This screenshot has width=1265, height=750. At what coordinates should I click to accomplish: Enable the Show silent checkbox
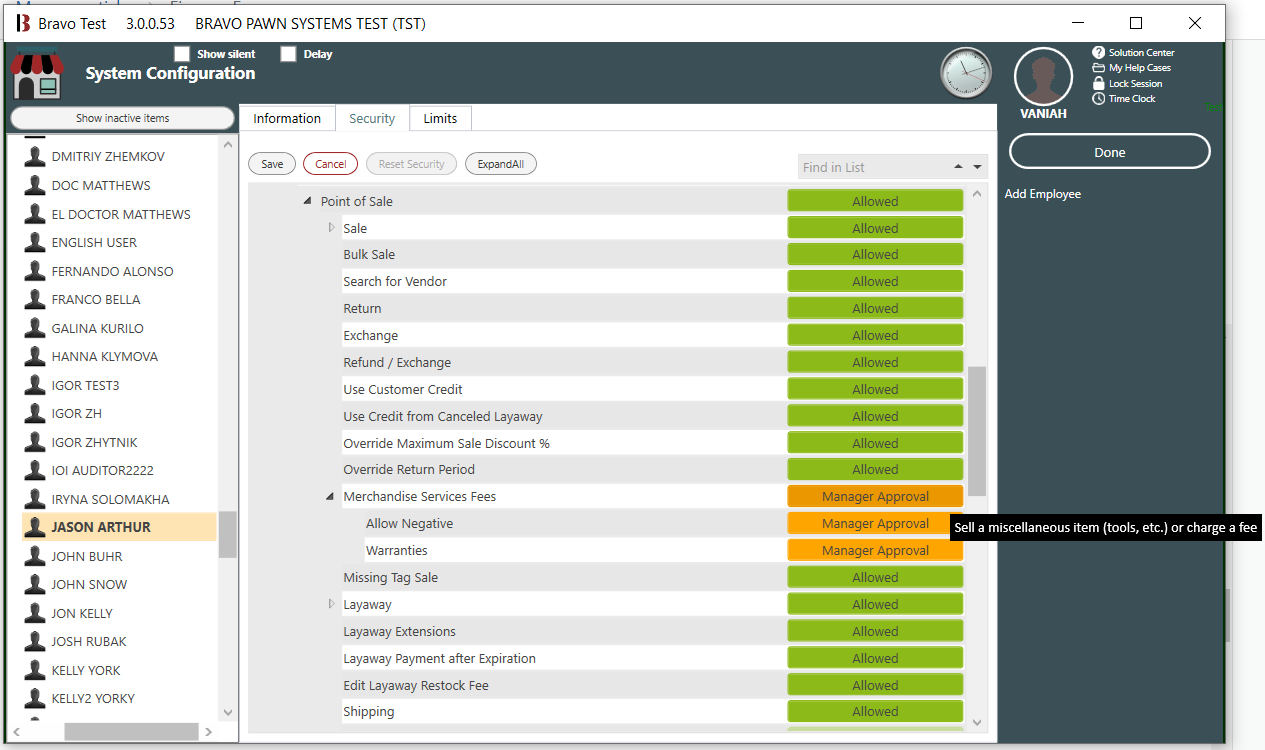coord(182,54)
